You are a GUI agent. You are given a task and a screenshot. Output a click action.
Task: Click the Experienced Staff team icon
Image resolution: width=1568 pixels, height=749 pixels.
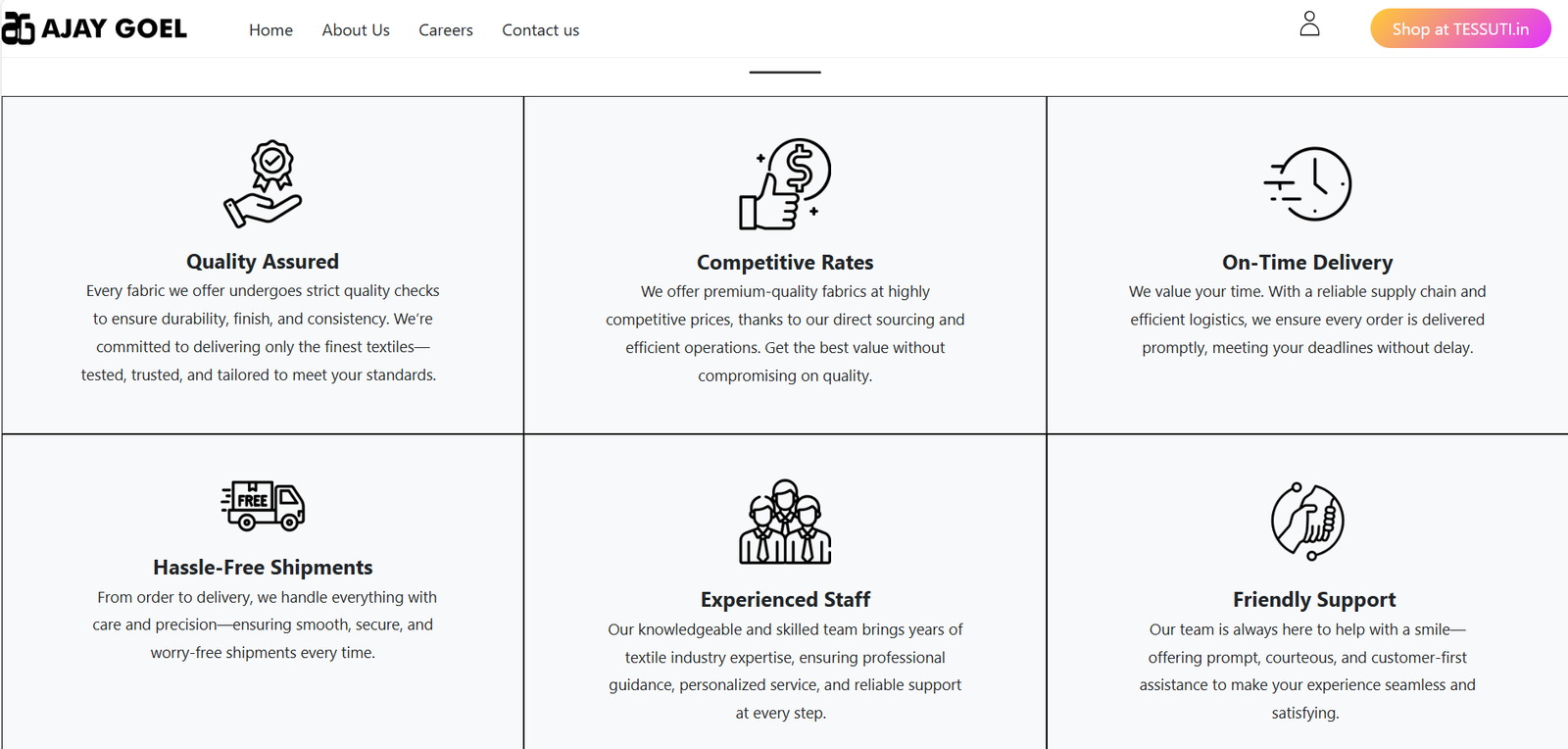pyautogui.click(x=785, y=522)
